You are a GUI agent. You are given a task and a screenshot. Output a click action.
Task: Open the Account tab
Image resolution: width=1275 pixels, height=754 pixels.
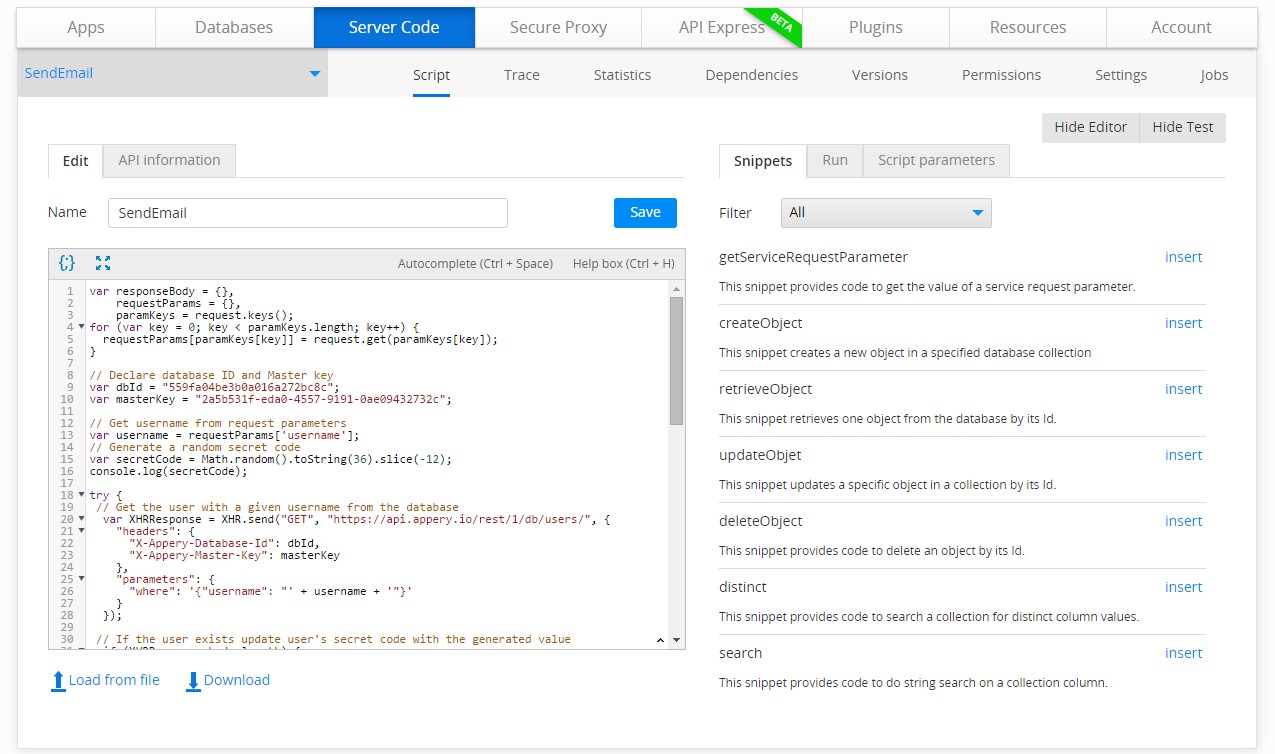point(1181,27)
